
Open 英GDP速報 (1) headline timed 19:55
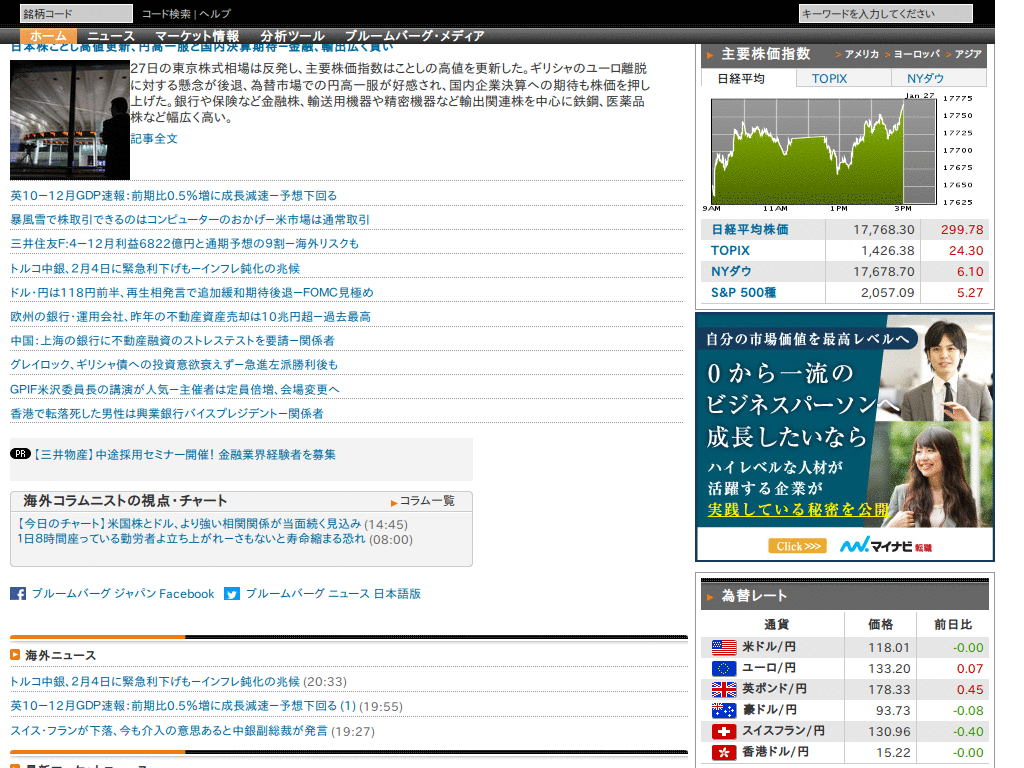pyautogui.click(x=183, y=706)
